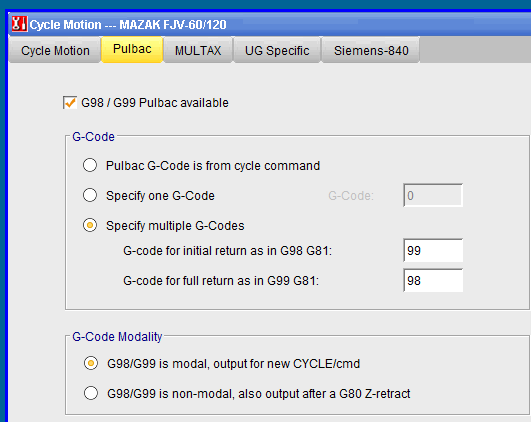This screenshot has height=422, width=531.
Task: Select the Pulbac tab
Action: click(x=132, y=49)
